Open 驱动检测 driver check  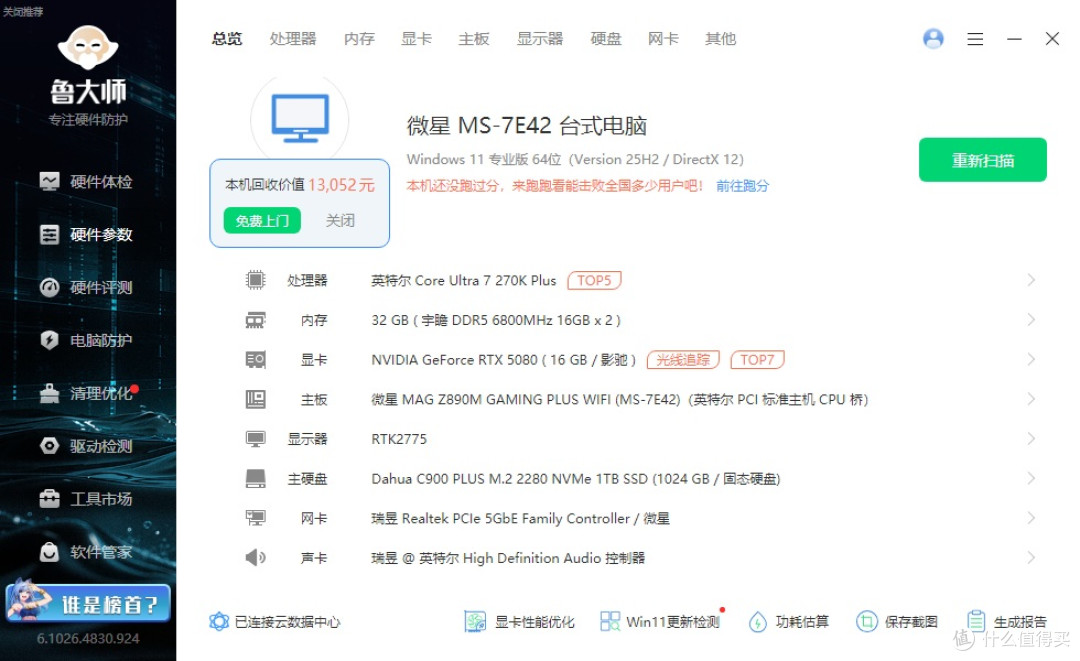coord(86,446)
